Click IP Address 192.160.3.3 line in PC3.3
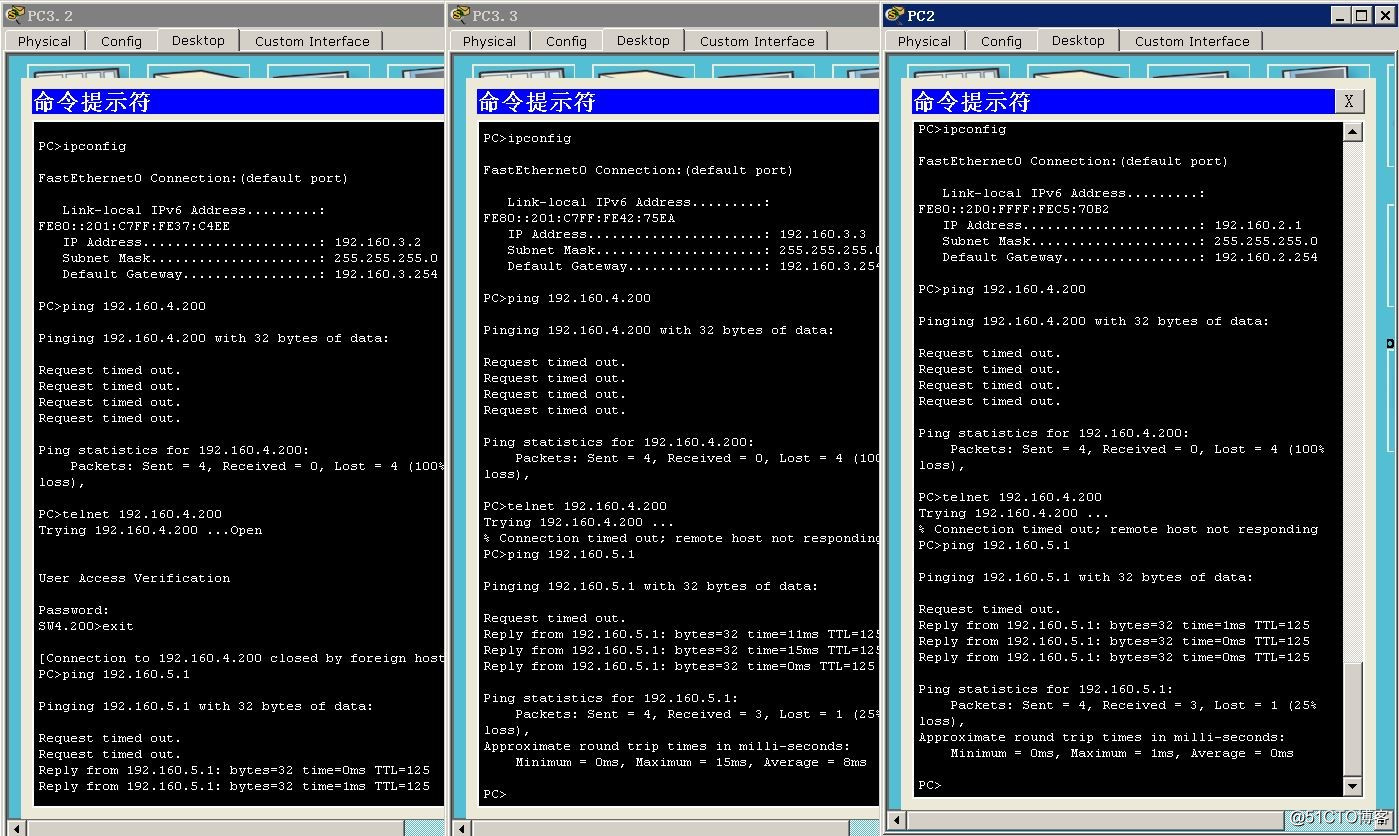This screenshot has height=836, width=1399. click(687, 234)
